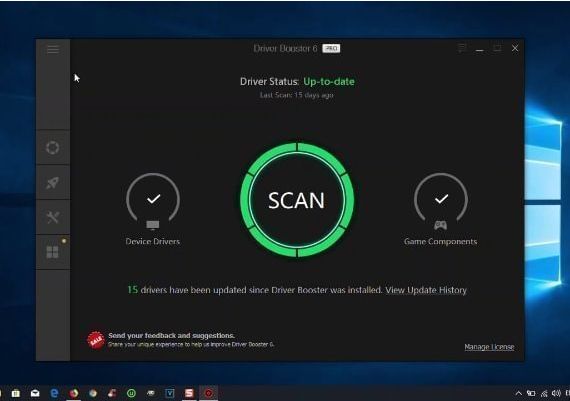570x401 pixels.
Task: Open the feedback icon in the title bar
Action: pyautogui.click(x=462, y=48)
